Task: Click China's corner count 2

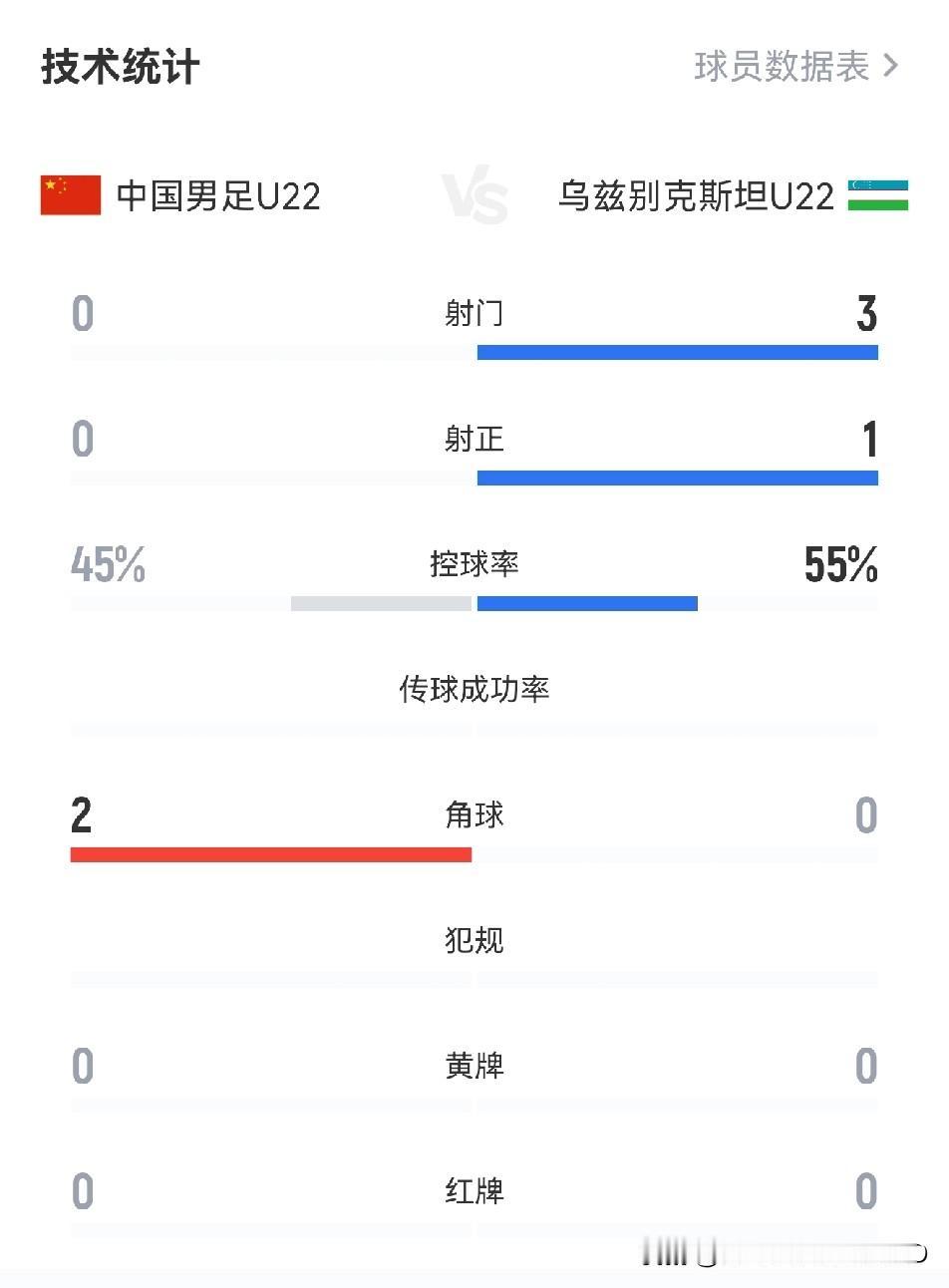Action: [x=82, y=815]
